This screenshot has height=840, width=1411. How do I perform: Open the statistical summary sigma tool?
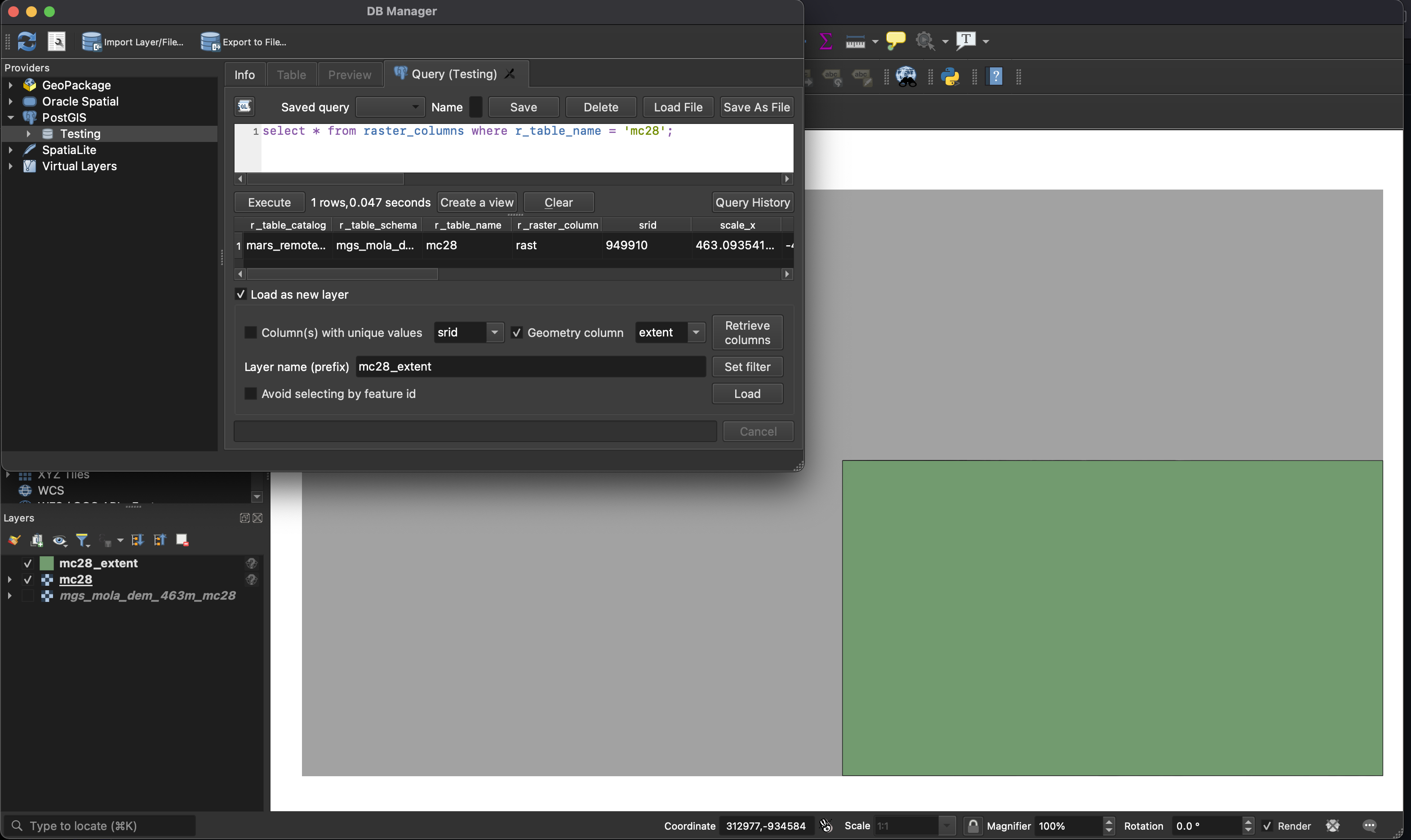pos(825,41)
